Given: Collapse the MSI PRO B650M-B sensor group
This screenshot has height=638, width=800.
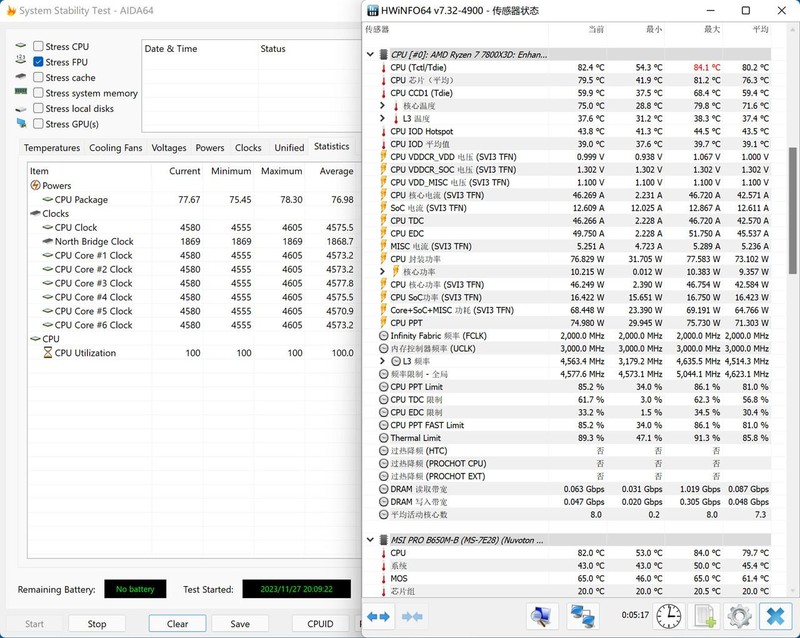Looking at the screenshot, I should click(369, 540).
